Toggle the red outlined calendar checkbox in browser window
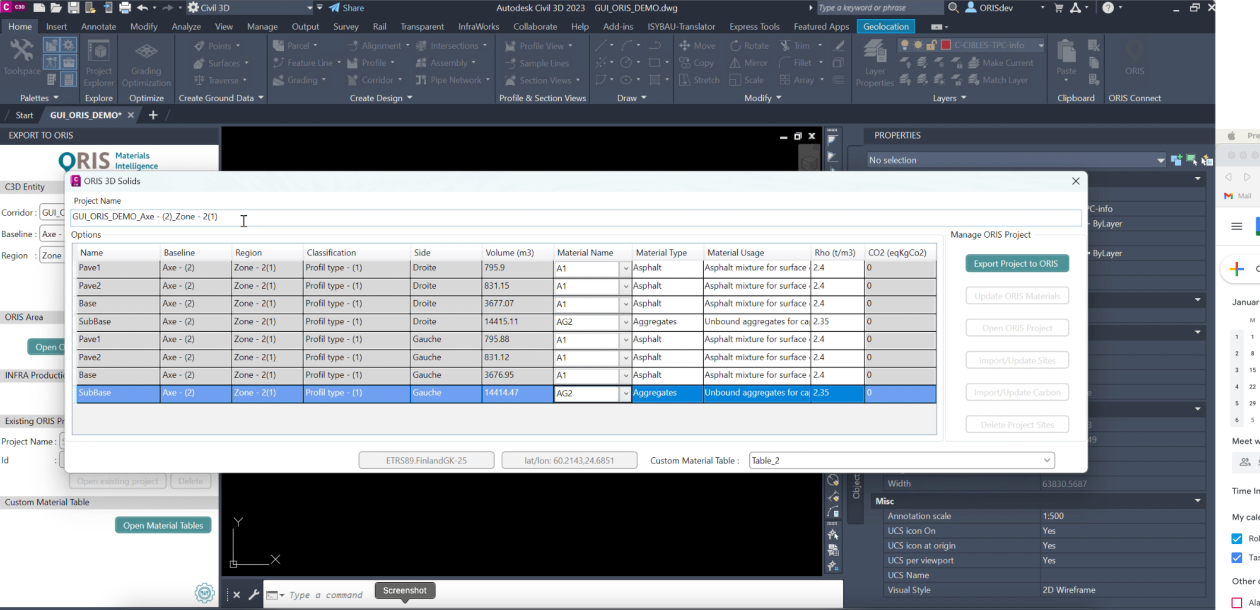The height and width of the screenshot is (610, 1260). pyautogui.click(x=1237, y=603)
